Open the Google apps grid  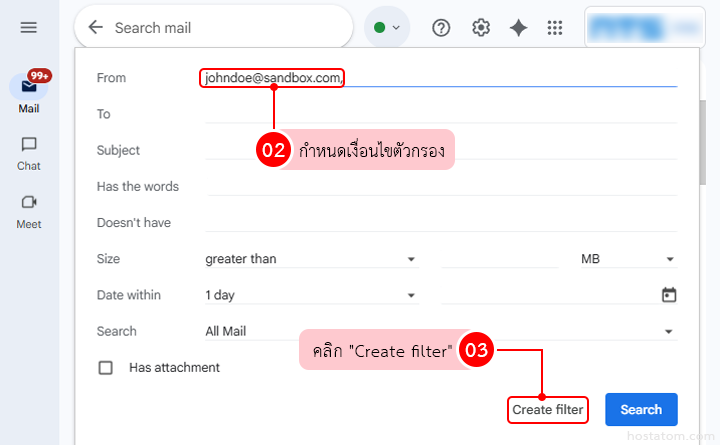(555, 28)
